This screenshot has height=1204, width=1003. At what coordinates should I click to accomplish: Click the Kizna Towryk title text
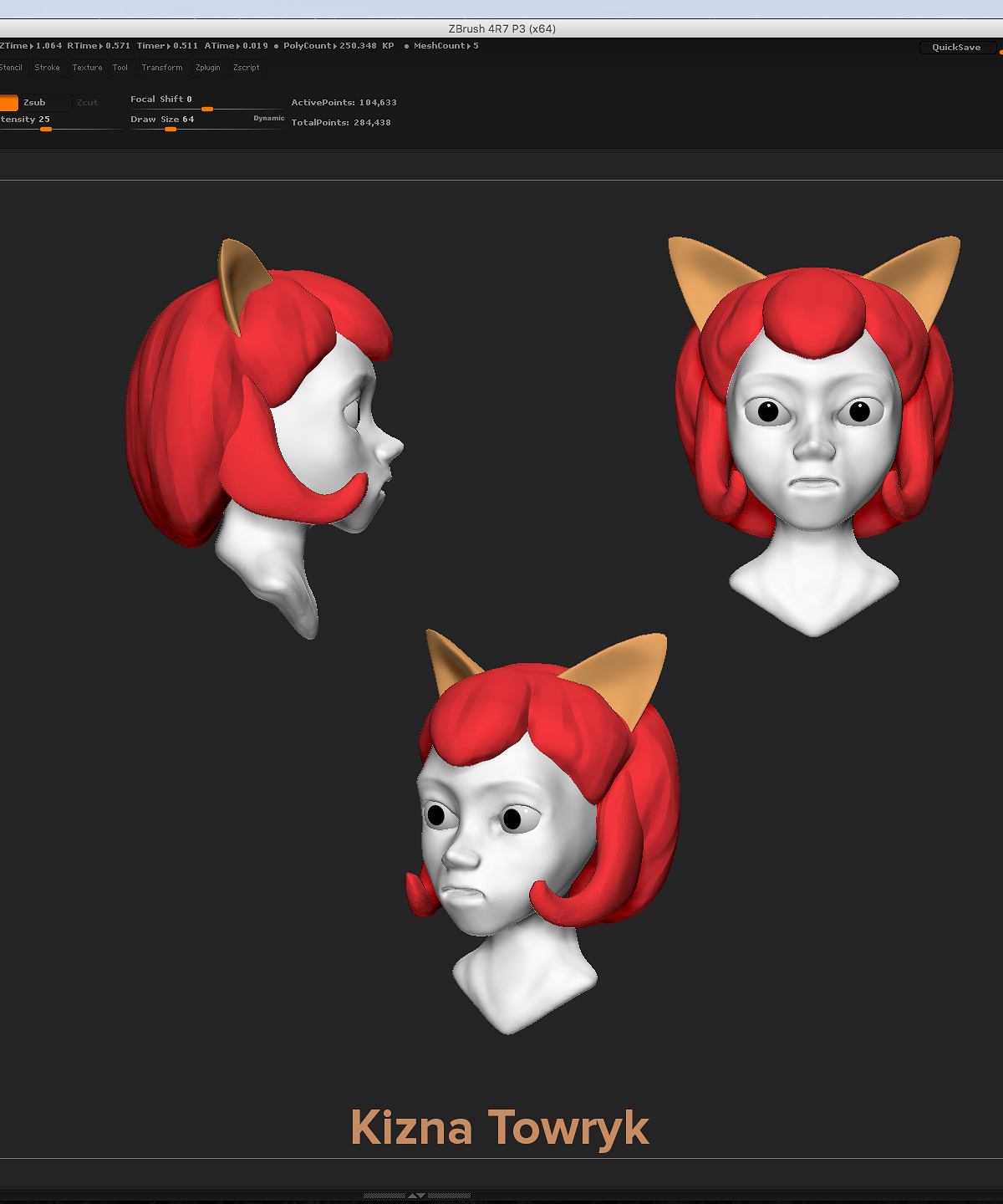(x=500, y=1128)
